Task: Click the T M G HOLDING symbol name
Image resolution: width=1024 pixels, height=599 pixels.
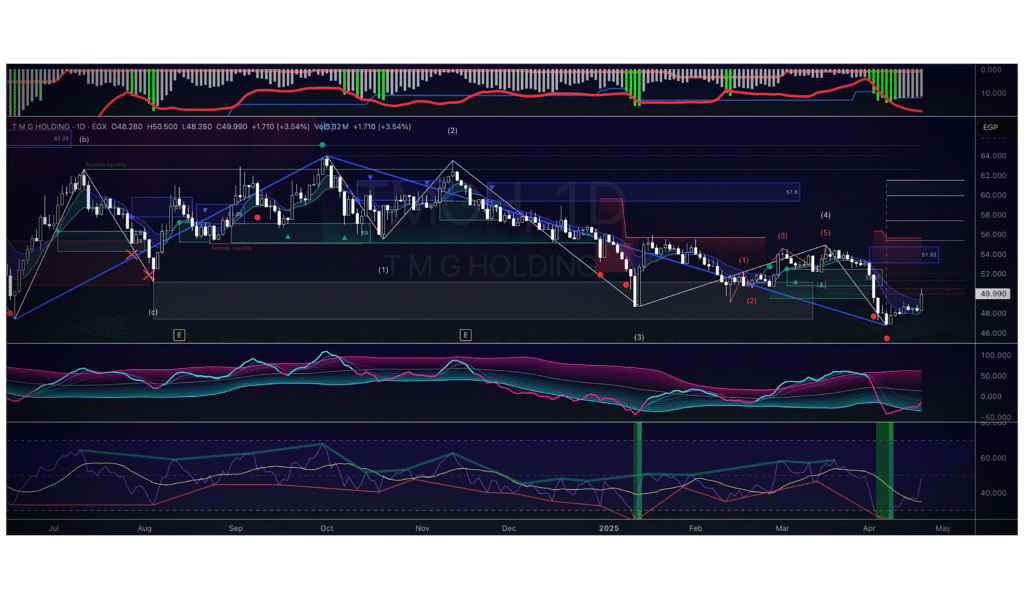Action: (x=38, y=127)
